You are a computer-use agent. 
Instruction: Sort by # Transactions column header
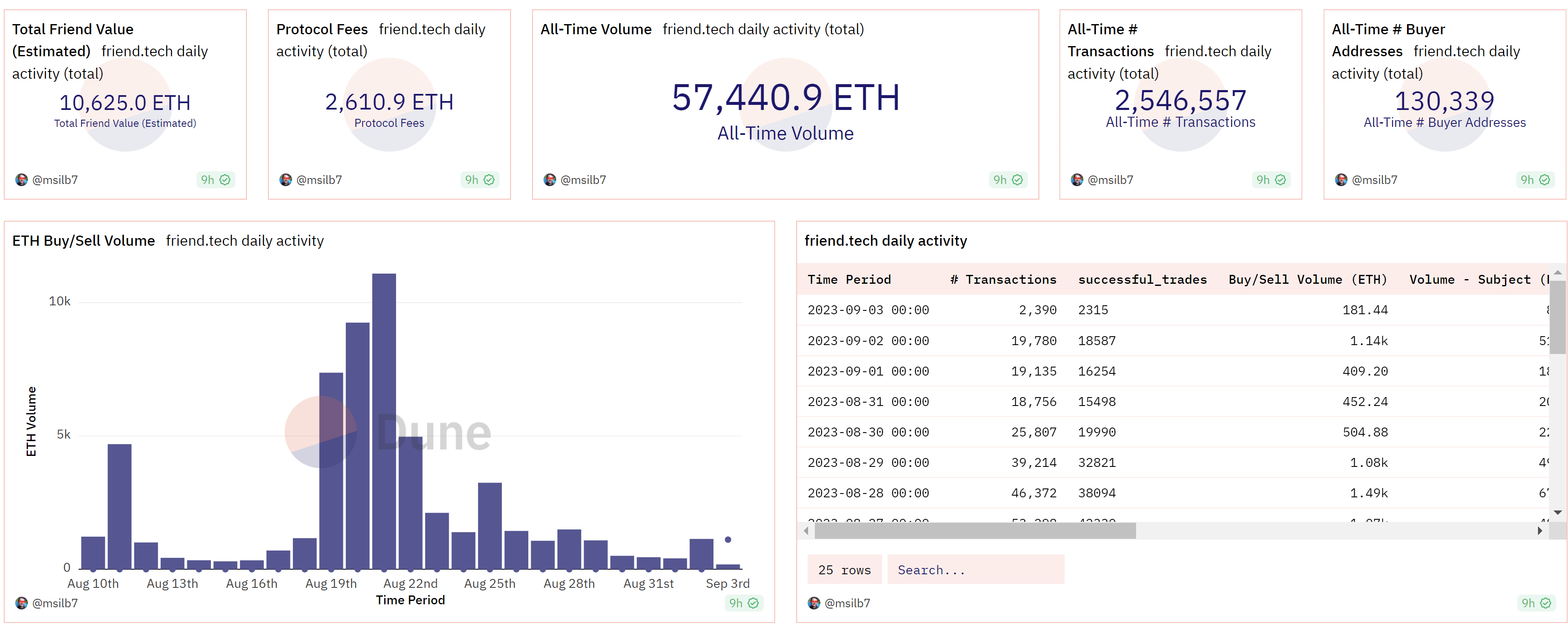1003,280
